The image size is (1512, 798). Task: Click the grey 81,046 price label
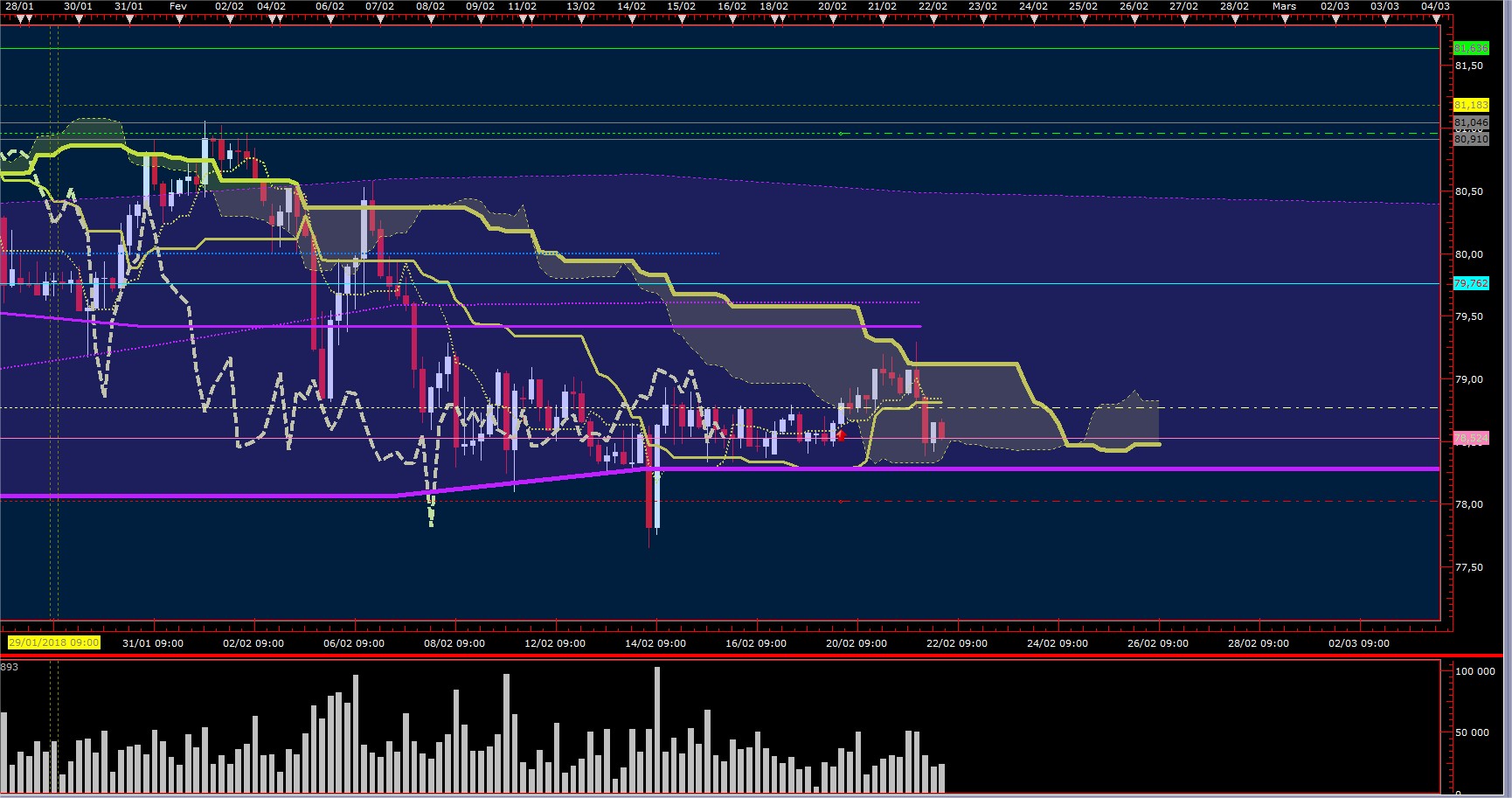tap(1470, 123)
